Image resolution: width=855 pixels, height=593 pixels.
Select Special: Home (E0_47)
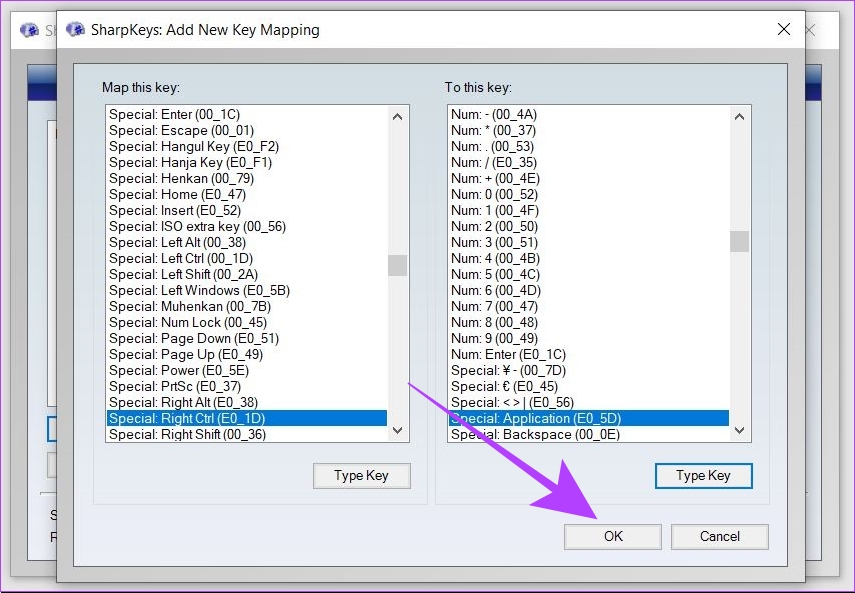246,195
